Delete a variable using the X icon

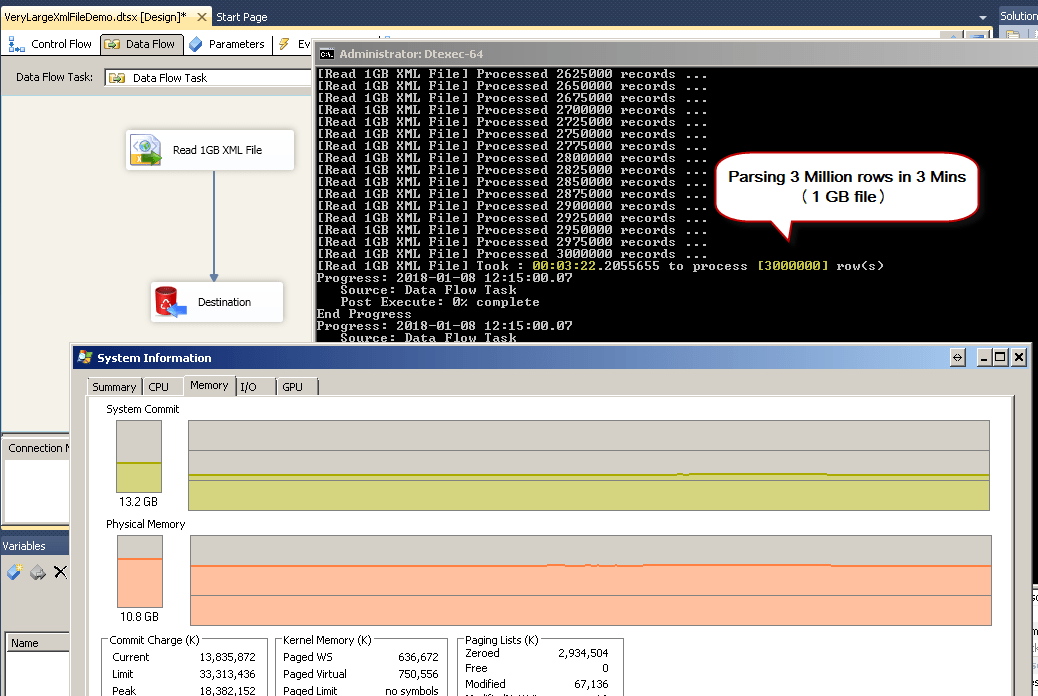tap(60, 572)
